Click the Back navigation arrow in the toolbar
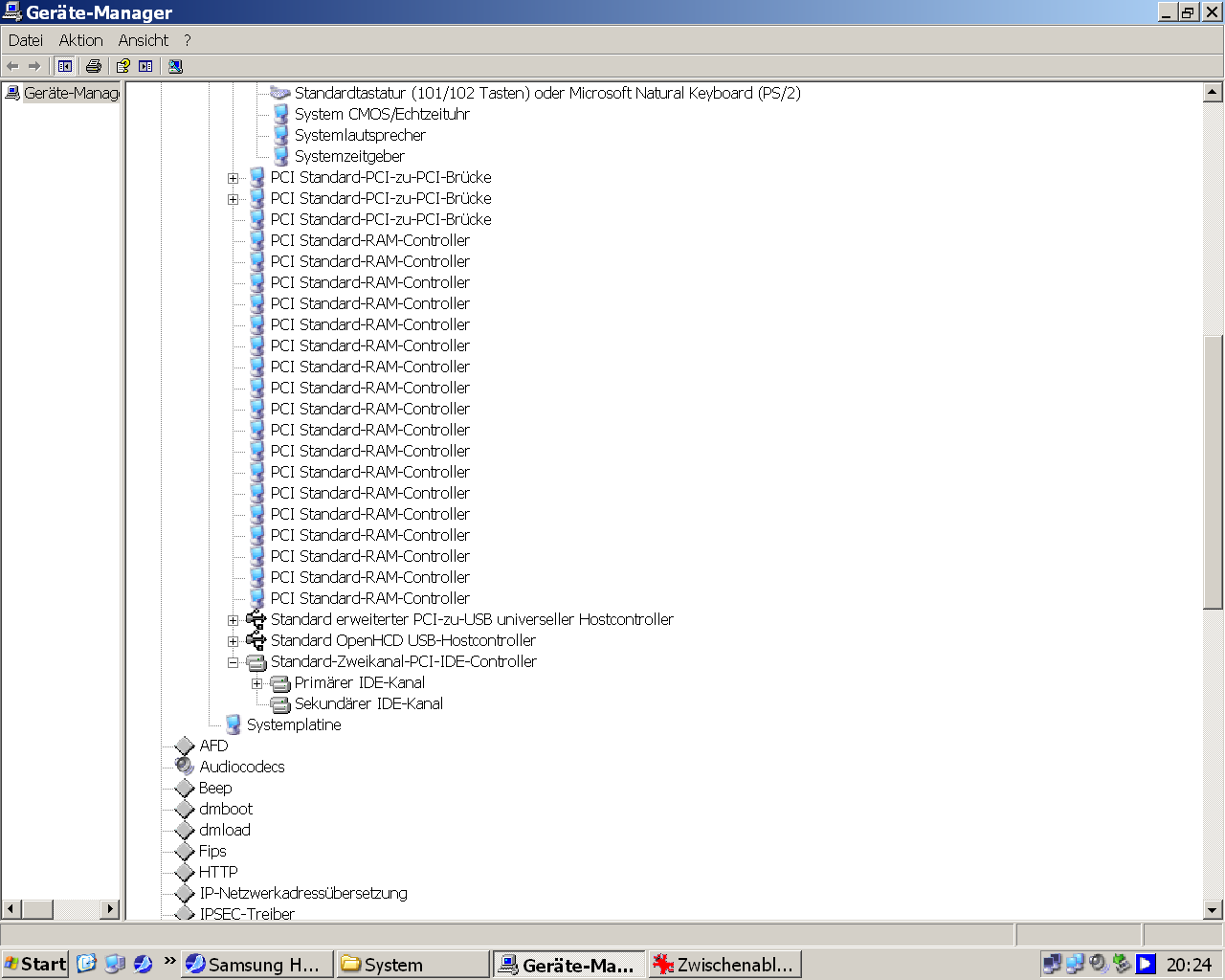Image resolution: width=1225 pixels, height=980 pixels. tap(13, 66)
